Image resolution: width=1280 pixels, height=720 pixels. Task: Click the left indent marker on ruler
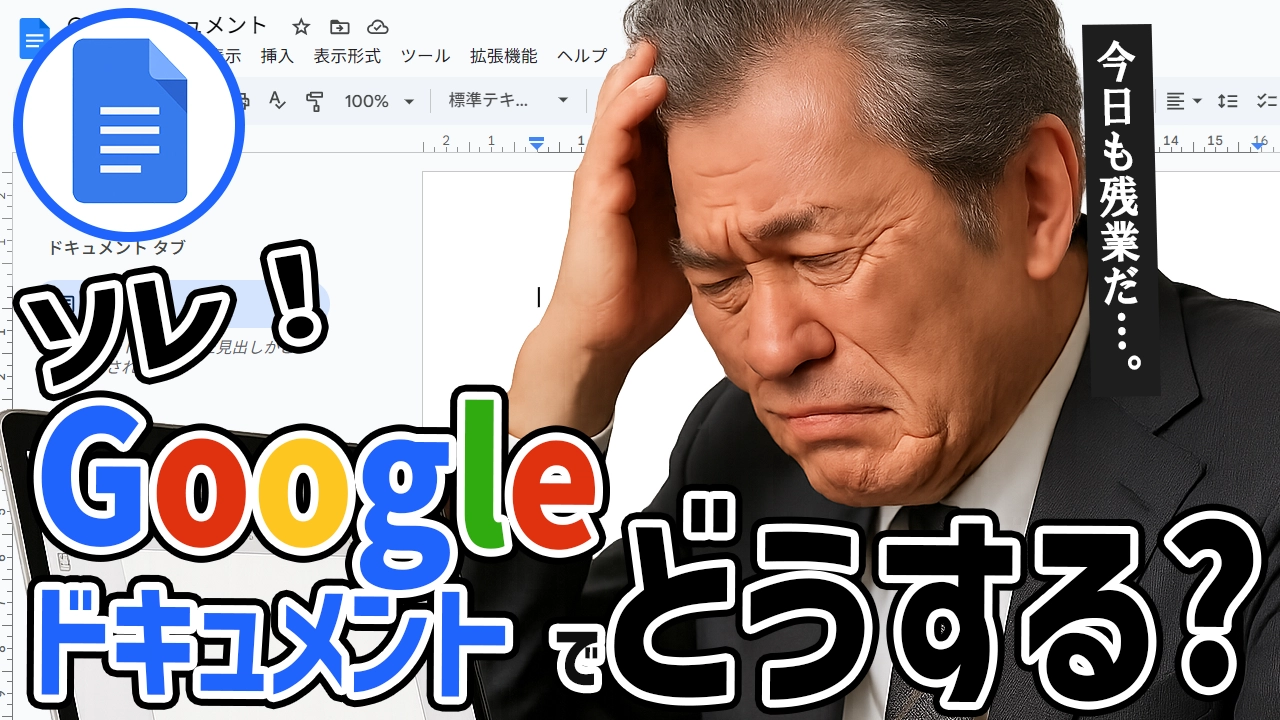click(x=536, y=144)
